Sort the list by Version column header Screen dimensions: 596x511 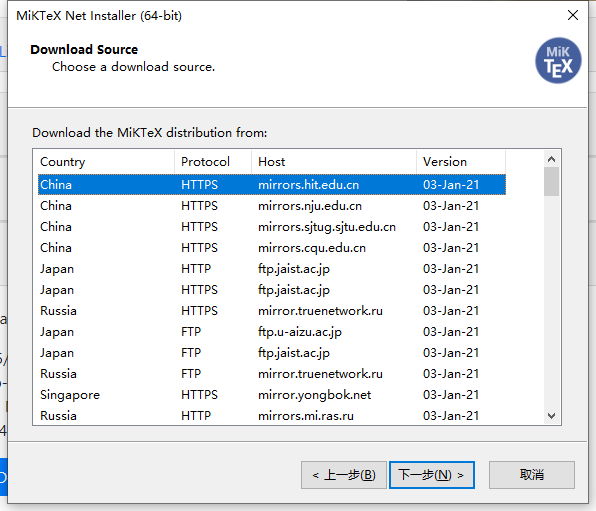tap(461, 162)
